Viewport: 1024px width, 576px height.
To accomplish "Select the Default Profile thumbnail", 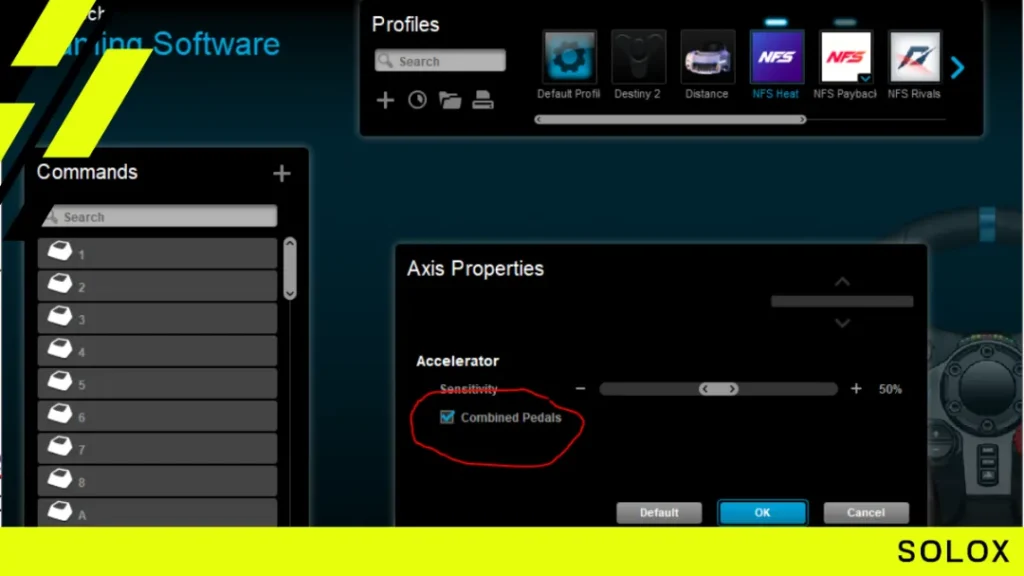I will 569,57.
